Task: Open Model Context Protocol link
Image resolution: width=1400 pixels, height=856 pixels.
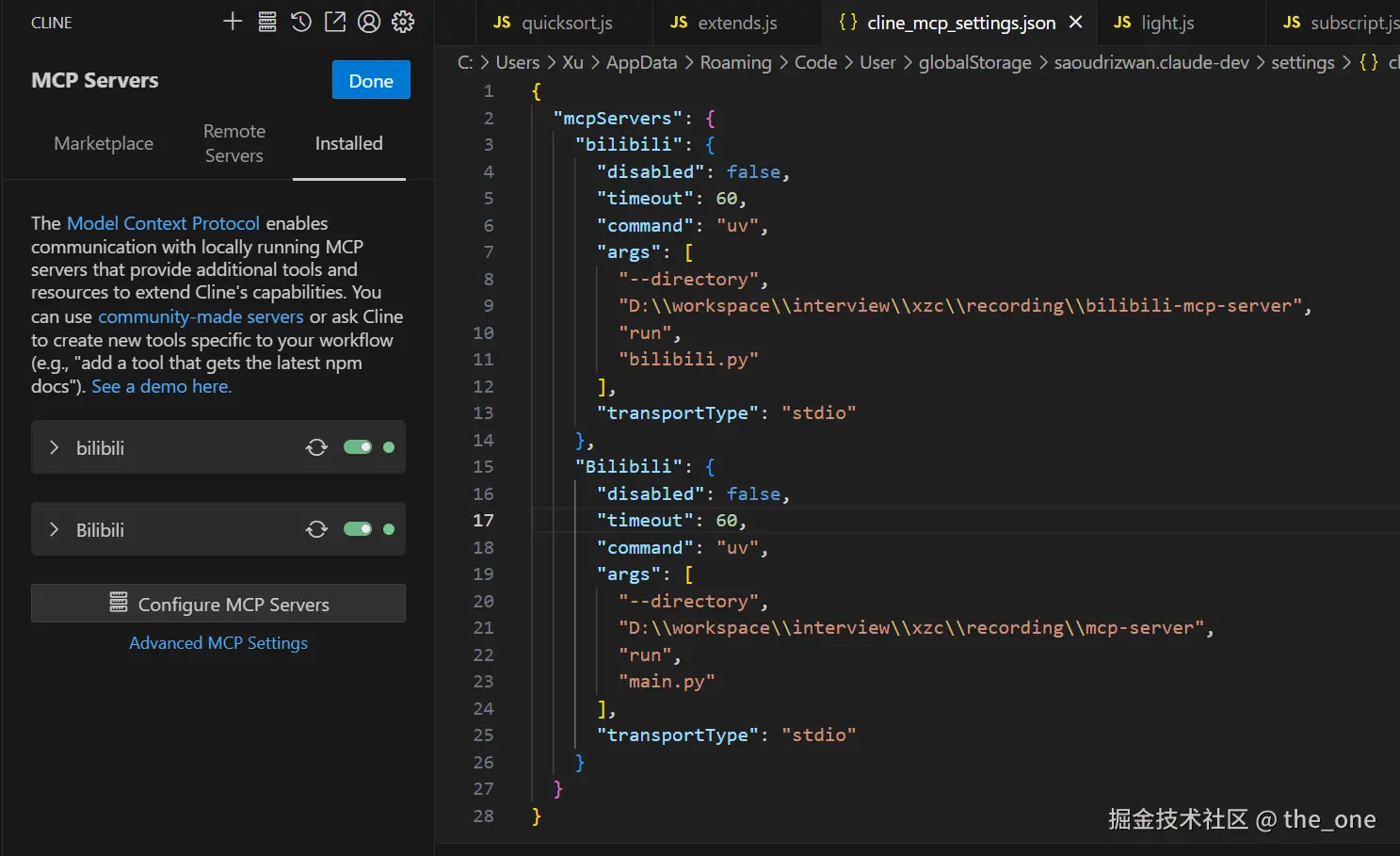Action: [163, 223]
